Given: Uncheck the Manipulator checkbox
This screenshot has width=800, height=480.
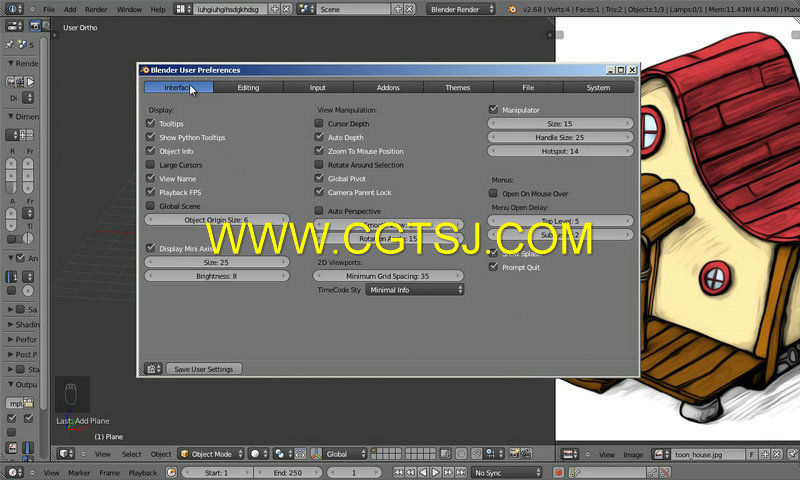Looking at the screenshot, I should [x=493, y=109].
